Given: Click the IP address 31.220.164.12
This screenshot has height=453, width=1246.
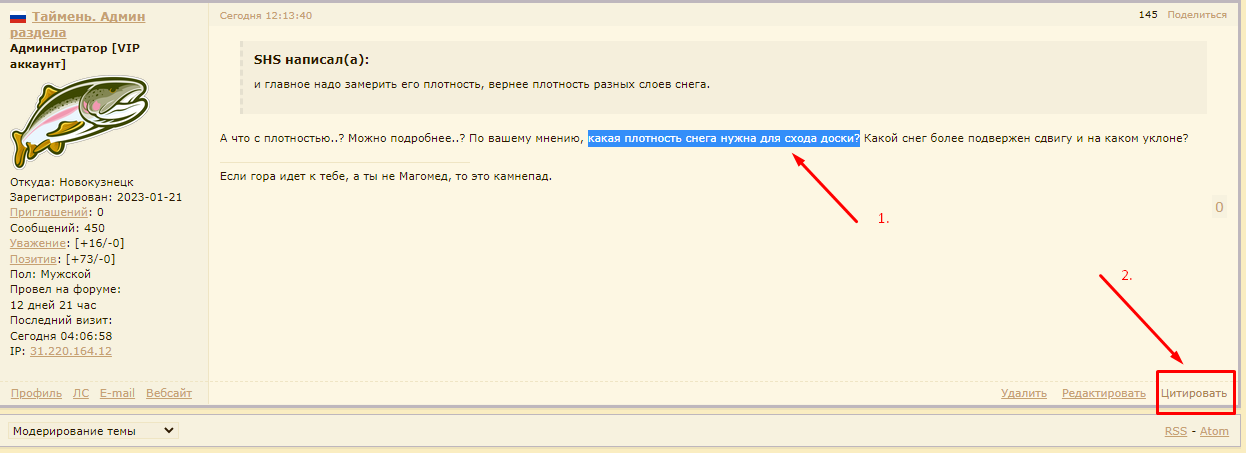Looking at the screenshot, I should click(x=71, y=352).
